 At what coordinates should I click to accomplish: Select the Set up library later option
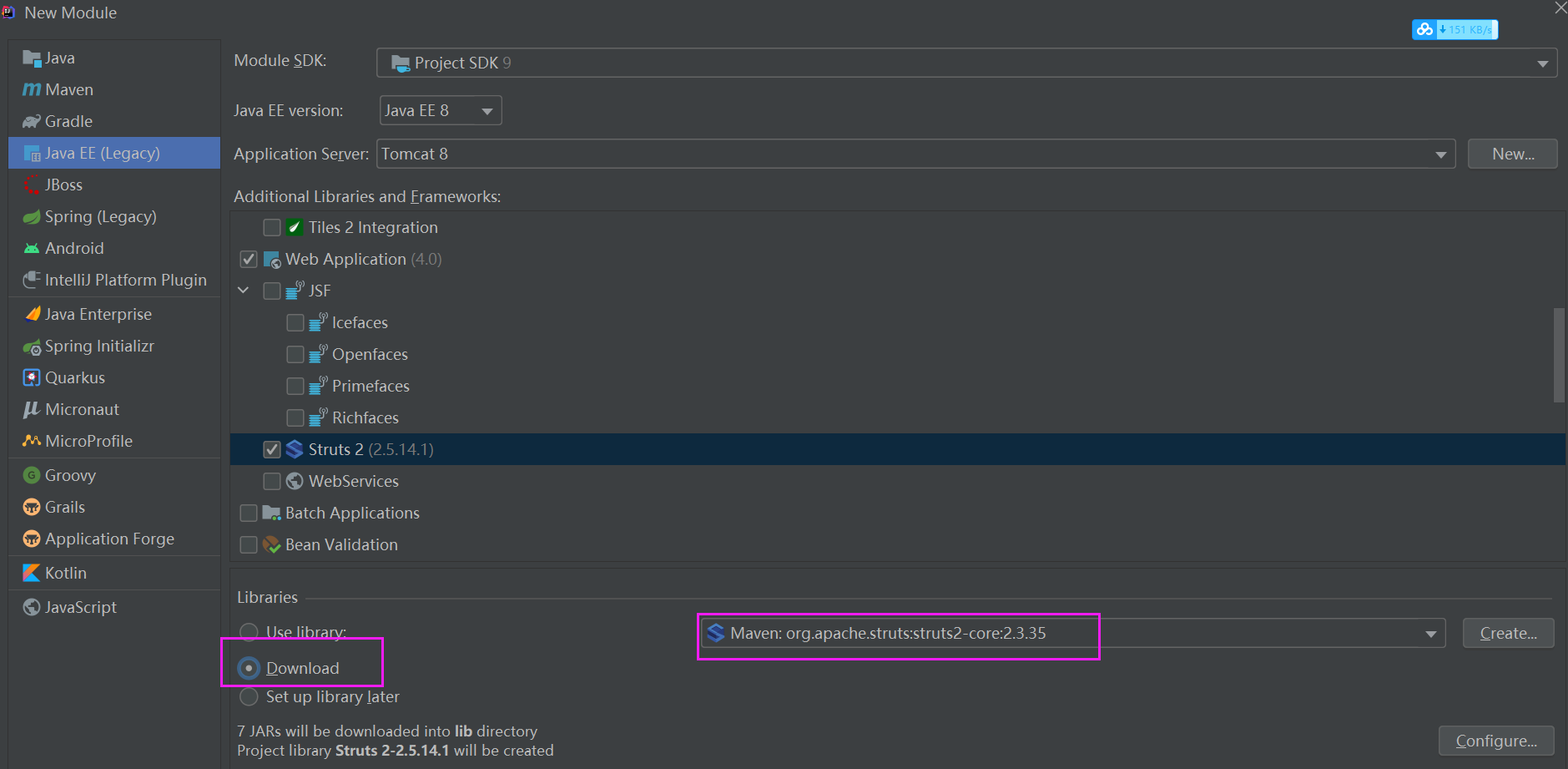249,696
